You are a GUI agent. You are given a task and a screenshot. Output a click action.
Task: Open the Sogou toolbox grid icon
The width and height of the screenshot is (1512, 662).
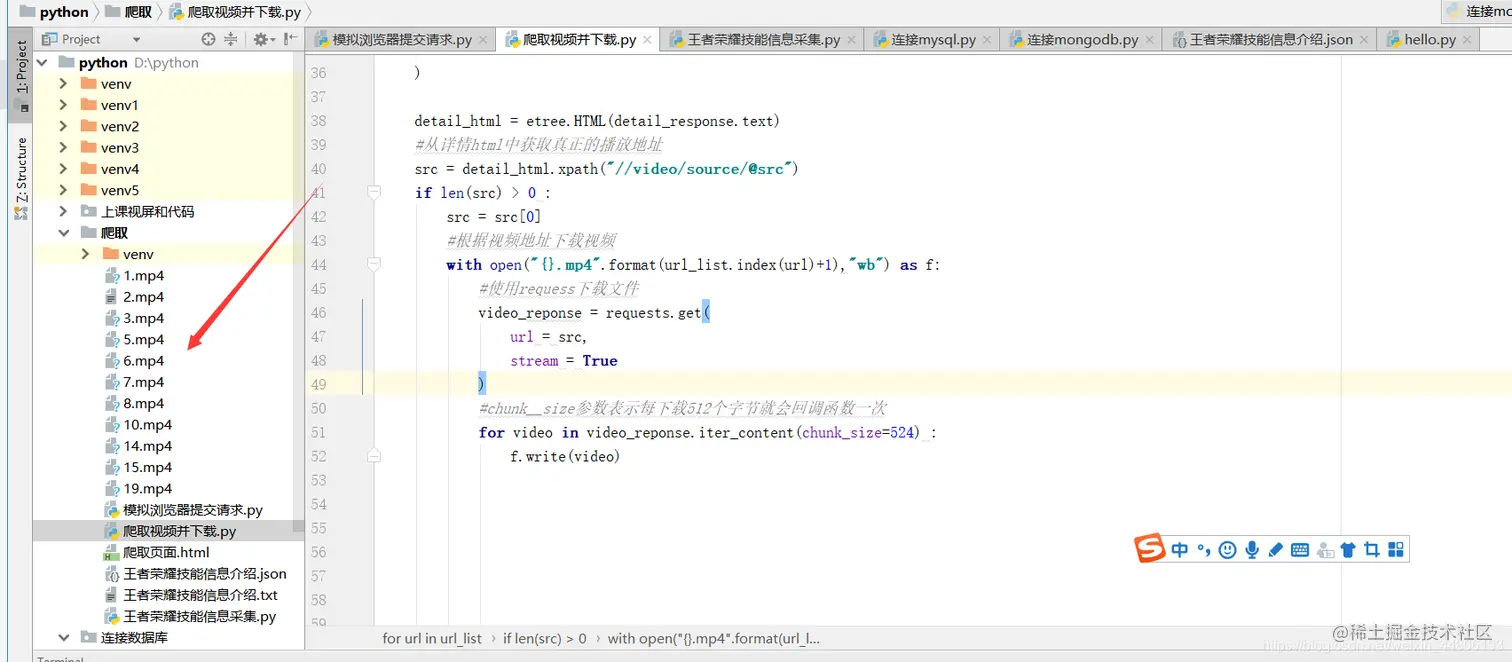pos(1396,549)
